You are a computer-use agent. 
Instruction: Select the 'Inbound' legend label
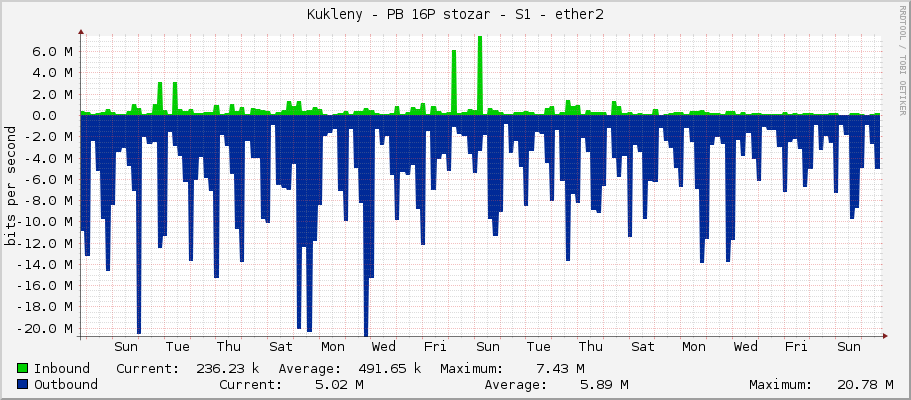pyautogui.click(x=62, y=368)
